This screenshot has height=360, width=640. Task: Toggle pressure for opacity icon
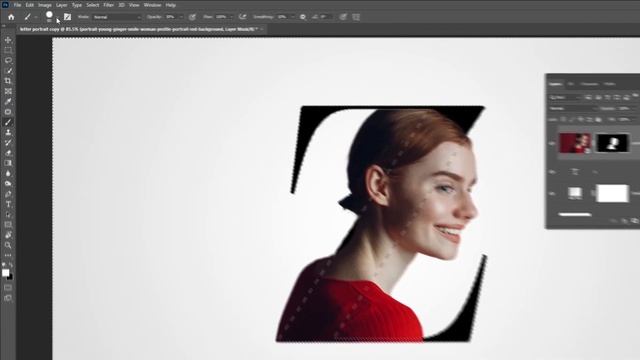point(192,17)
